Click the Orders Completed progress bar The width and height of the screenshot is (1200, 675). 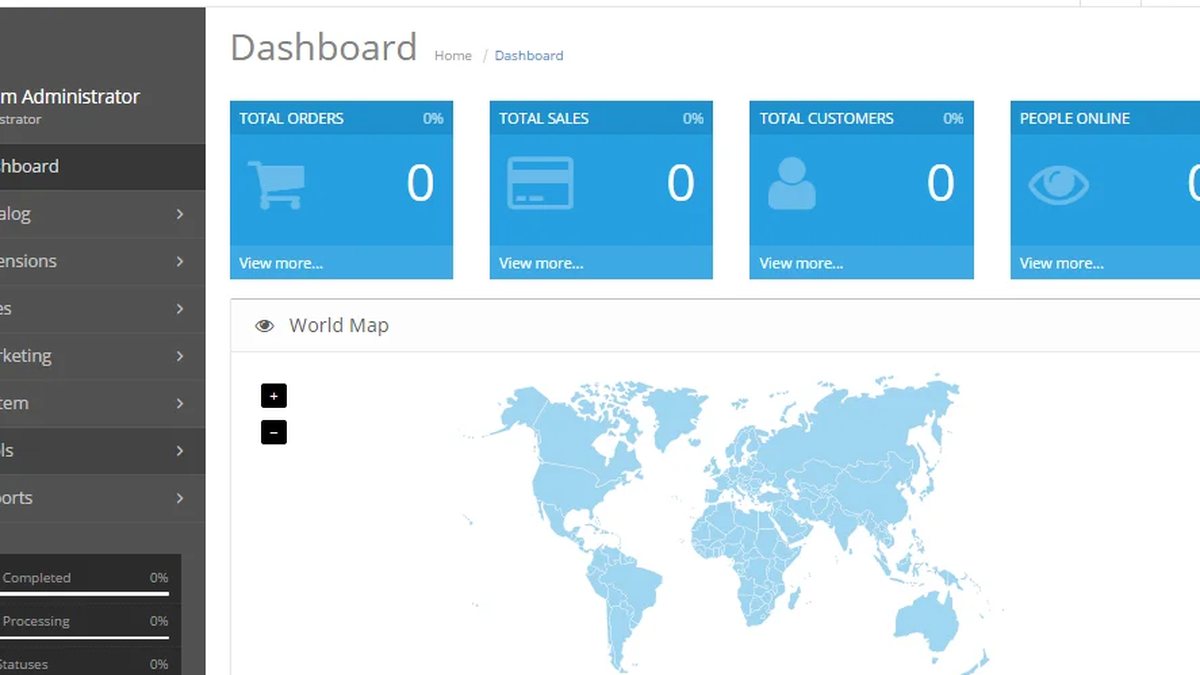click(84, 594)
